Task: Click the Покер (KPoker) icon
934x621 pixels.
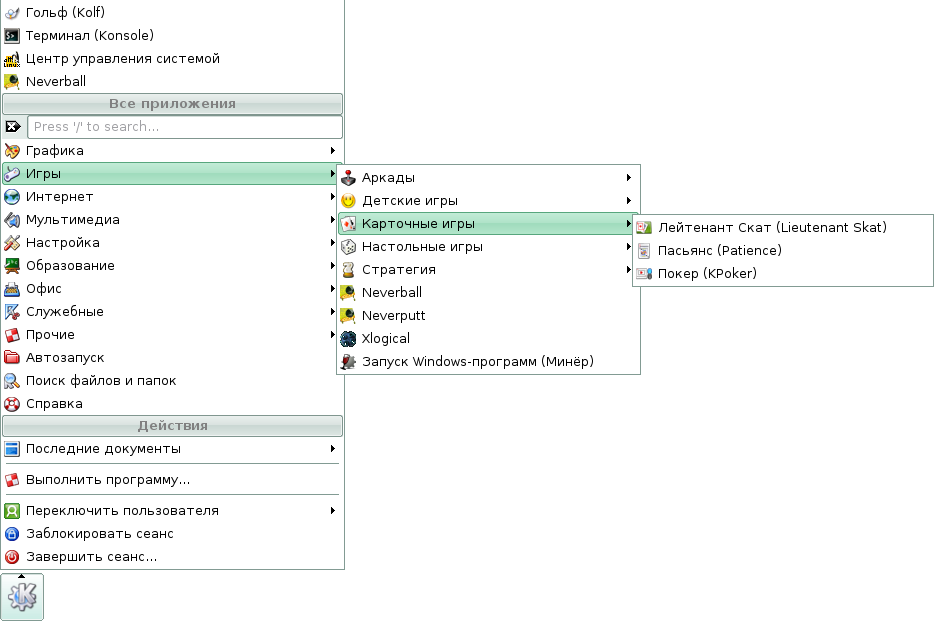Action: 645,274
